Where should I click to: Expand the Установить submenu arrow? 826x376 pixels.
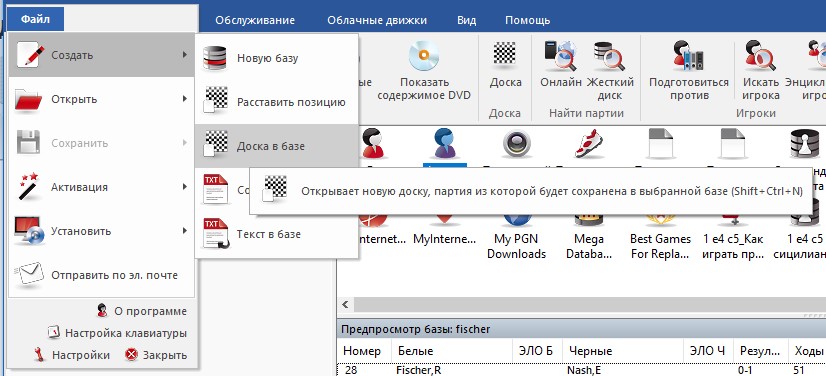(x=184, y=231)
